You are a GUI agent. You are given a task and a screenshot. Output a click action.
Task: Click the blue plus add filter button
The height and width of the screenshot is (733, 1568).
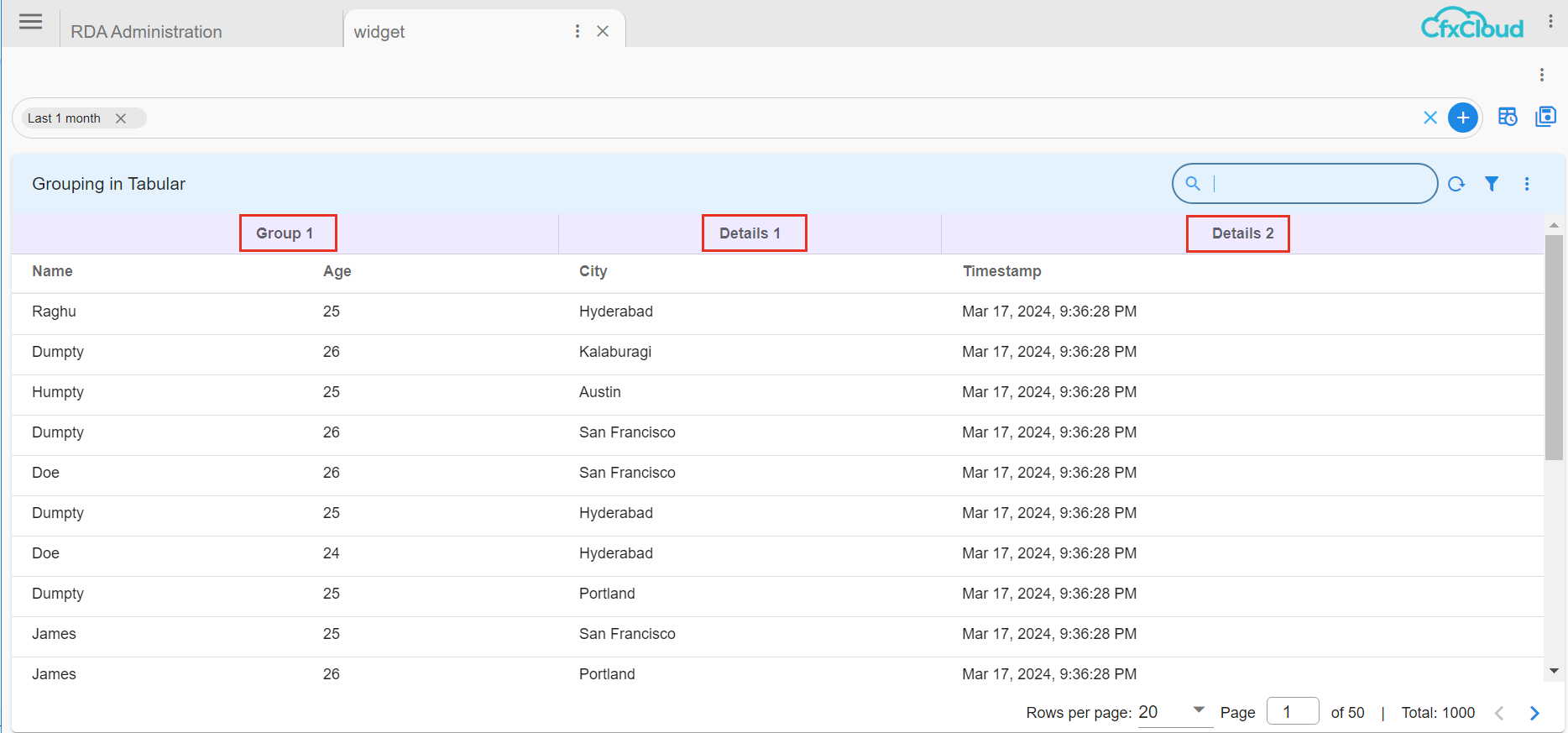[x=1463, y=118]
